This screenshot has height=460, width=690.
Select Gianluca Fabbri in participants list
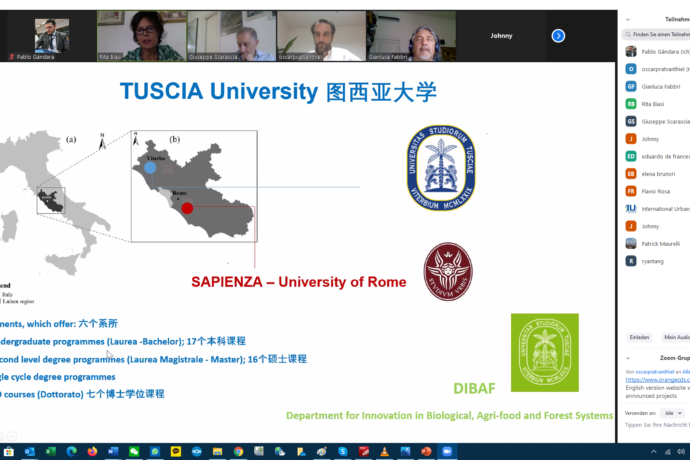(x=657, y=87)
